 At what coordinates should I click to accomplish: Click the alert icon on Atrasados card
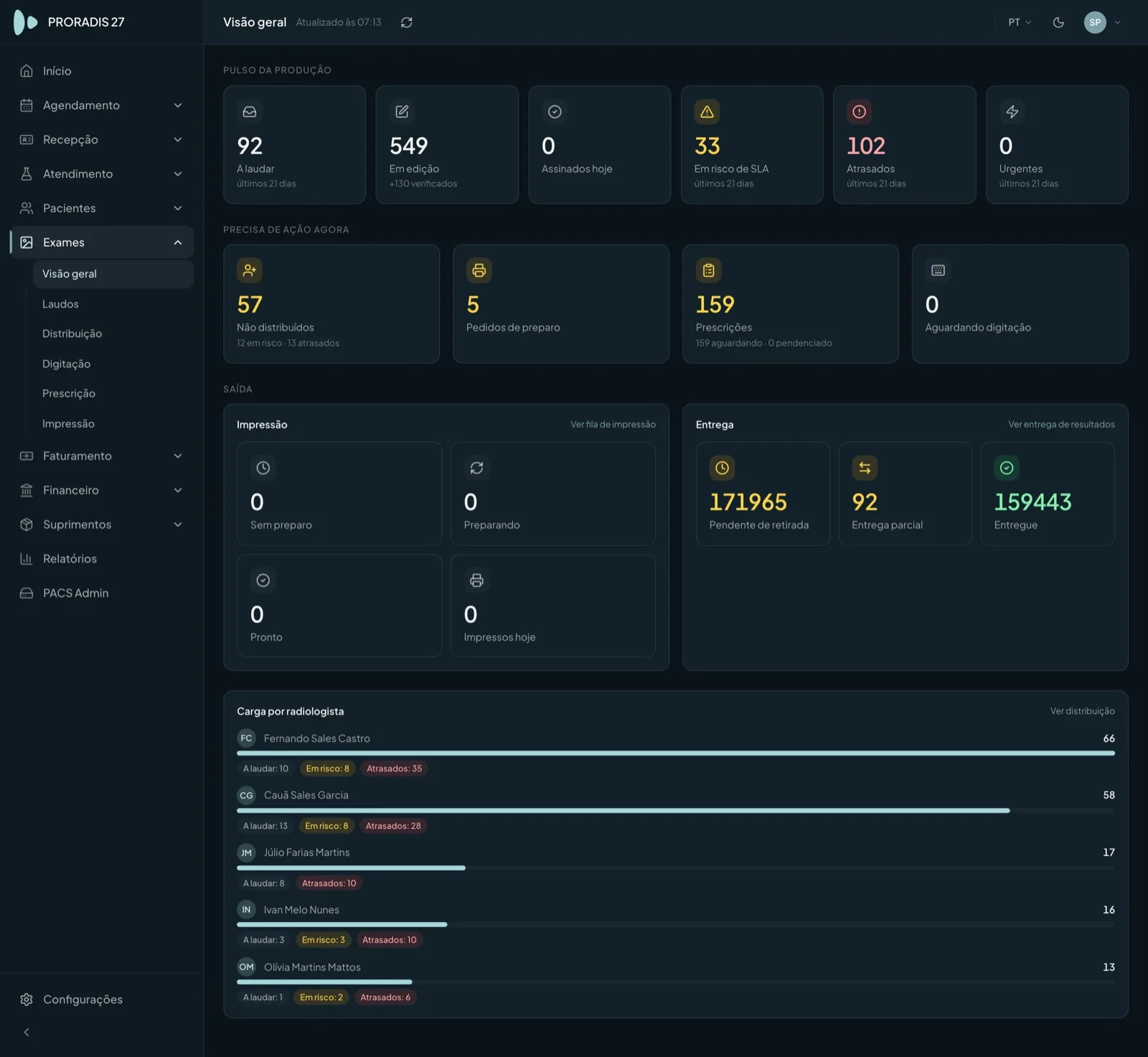click(859, 112)
